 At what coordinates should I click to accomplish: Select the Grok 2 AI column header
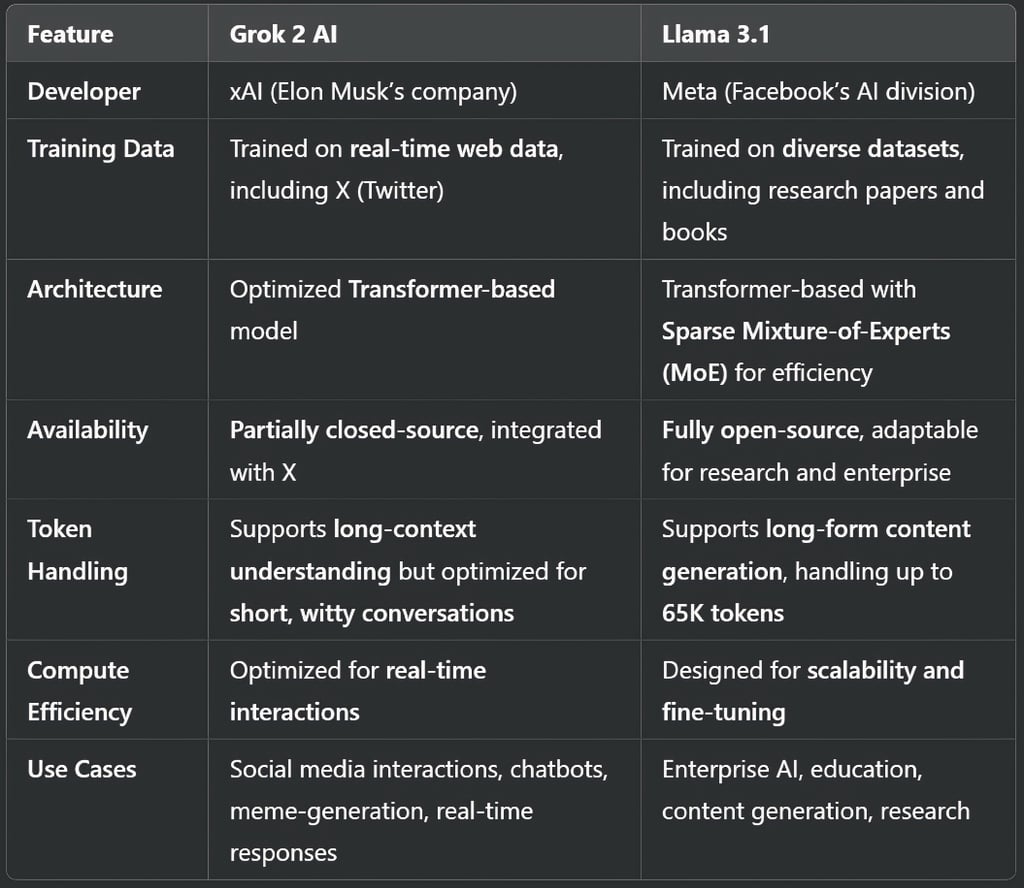(283, 34)
